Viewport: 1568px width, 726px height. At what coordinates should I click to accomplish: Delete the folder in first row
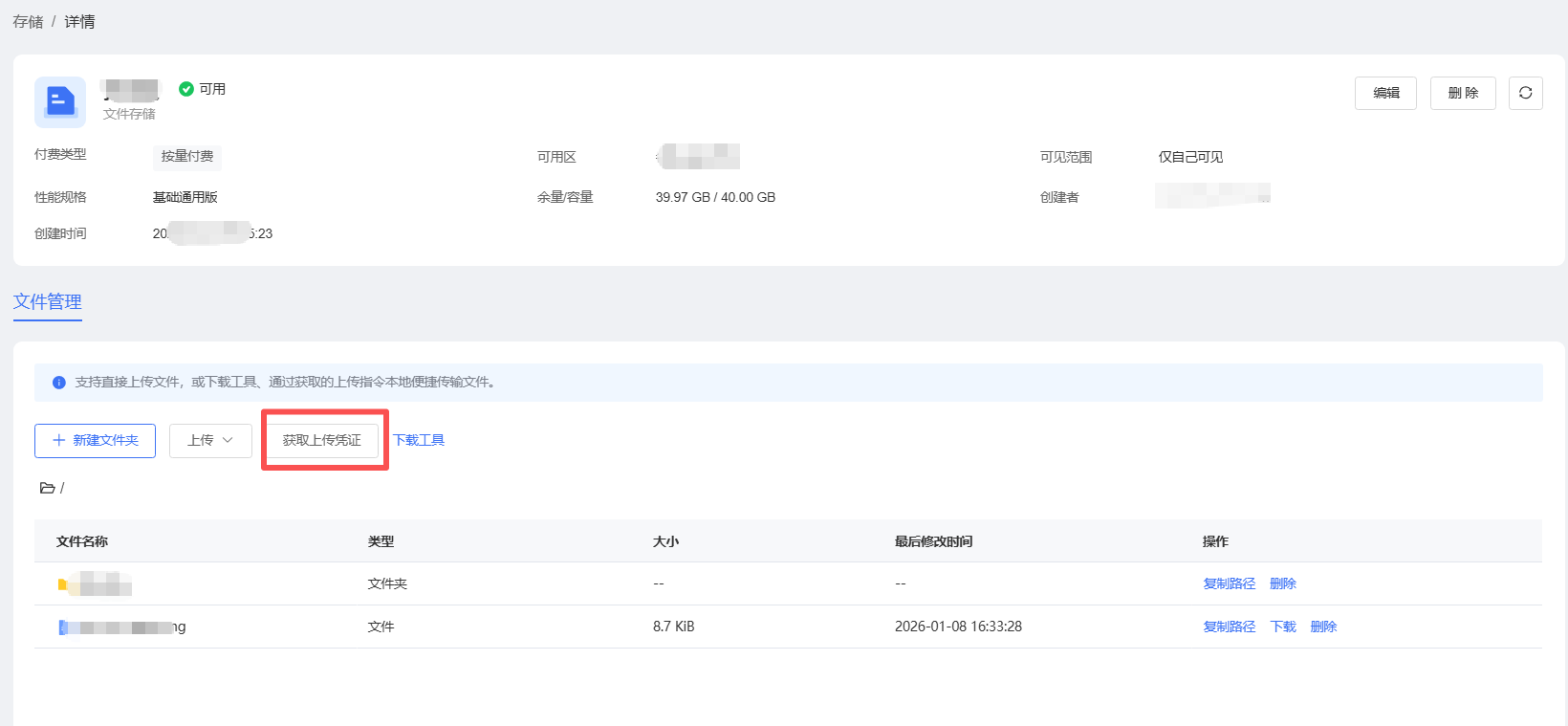pos(1283,583)
